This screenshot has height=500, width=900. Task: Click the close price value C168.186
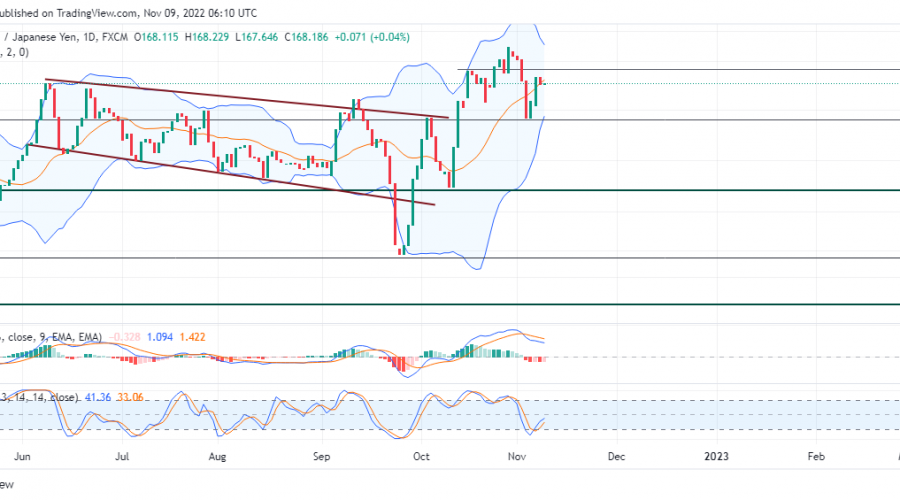[x=307, y=37]
